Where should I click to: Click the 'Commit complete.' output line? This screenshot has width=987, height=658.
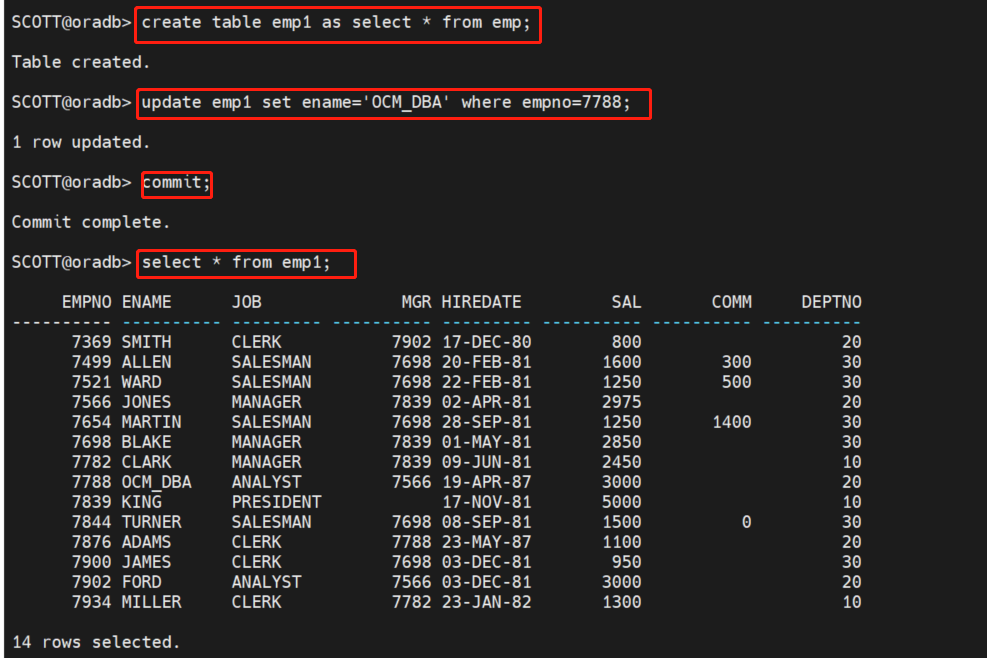[x=91, y=222]
